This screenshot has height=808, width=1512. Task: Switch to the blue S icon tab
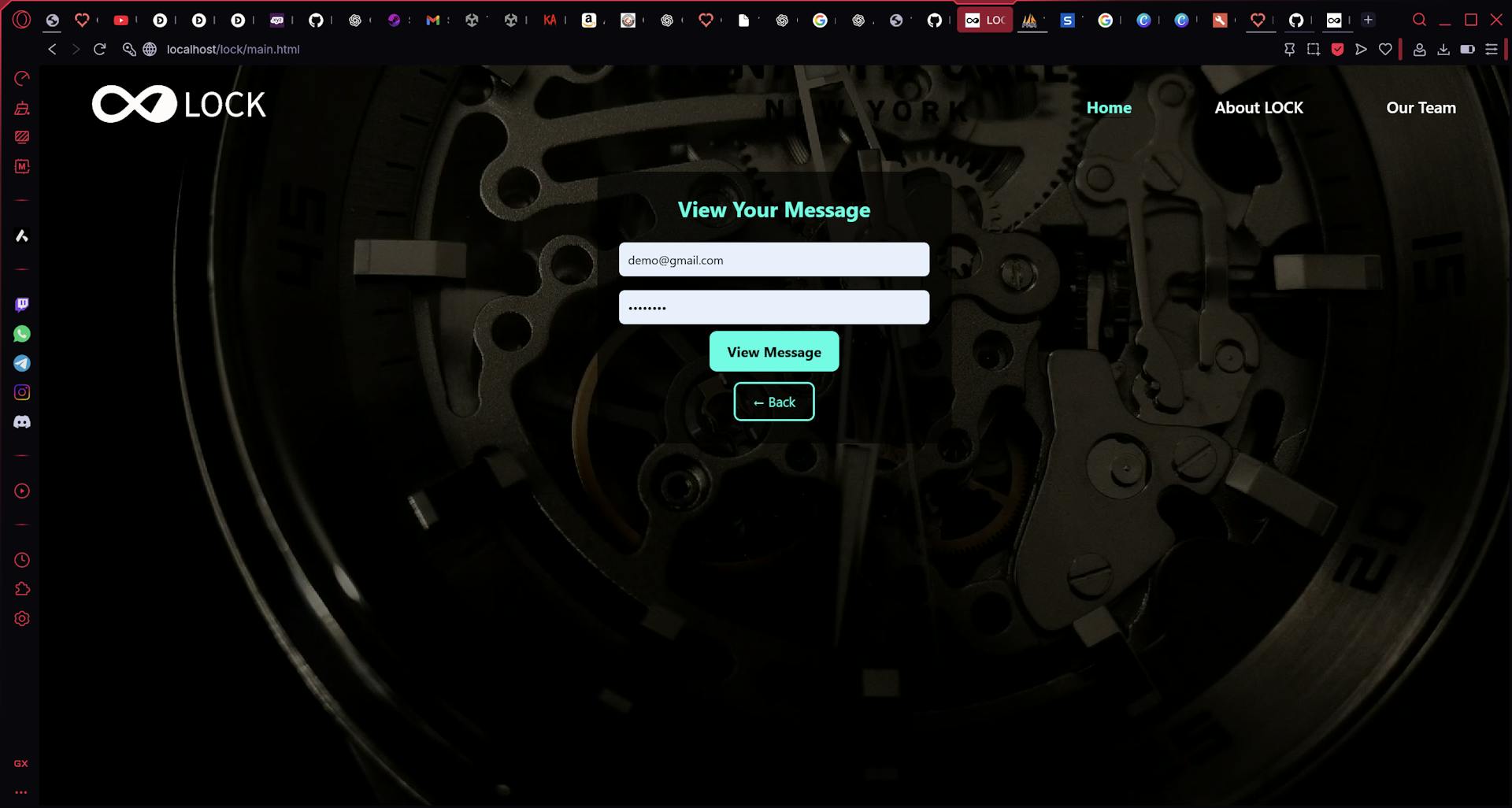(1067, 20)
